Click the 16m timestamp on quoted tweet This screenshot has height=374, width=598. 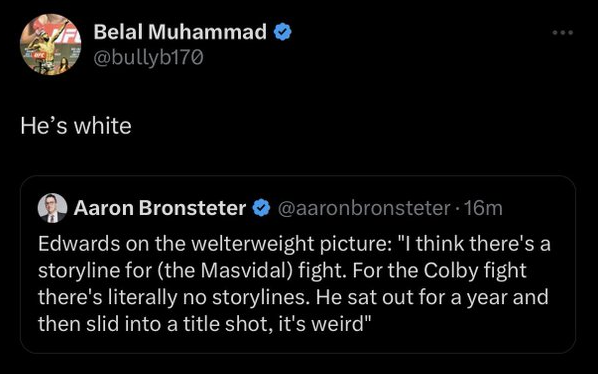click(x=483, y=208)
